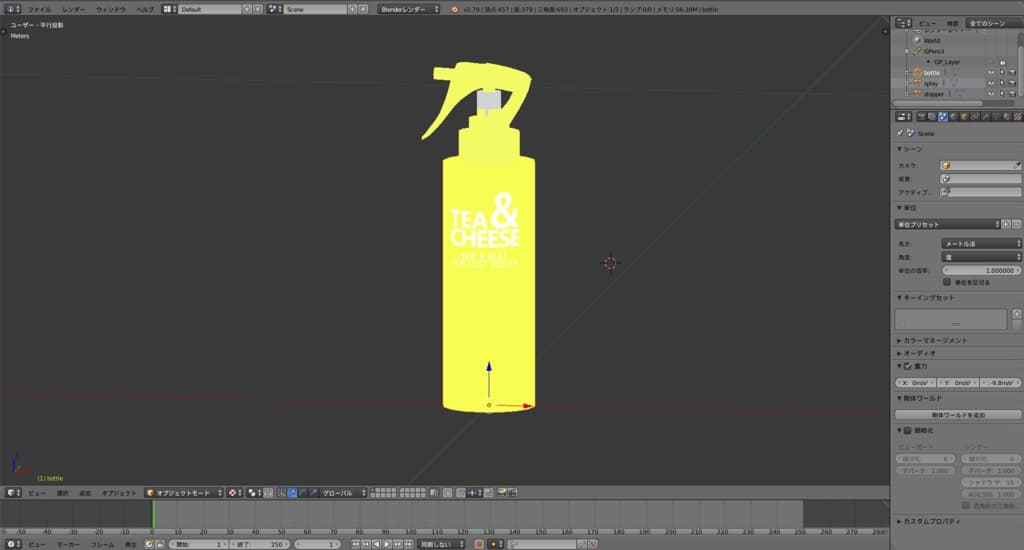The image size is (1024, 550).
Task: Open the グローバル orientation dropdown
Action: point(342,493)
